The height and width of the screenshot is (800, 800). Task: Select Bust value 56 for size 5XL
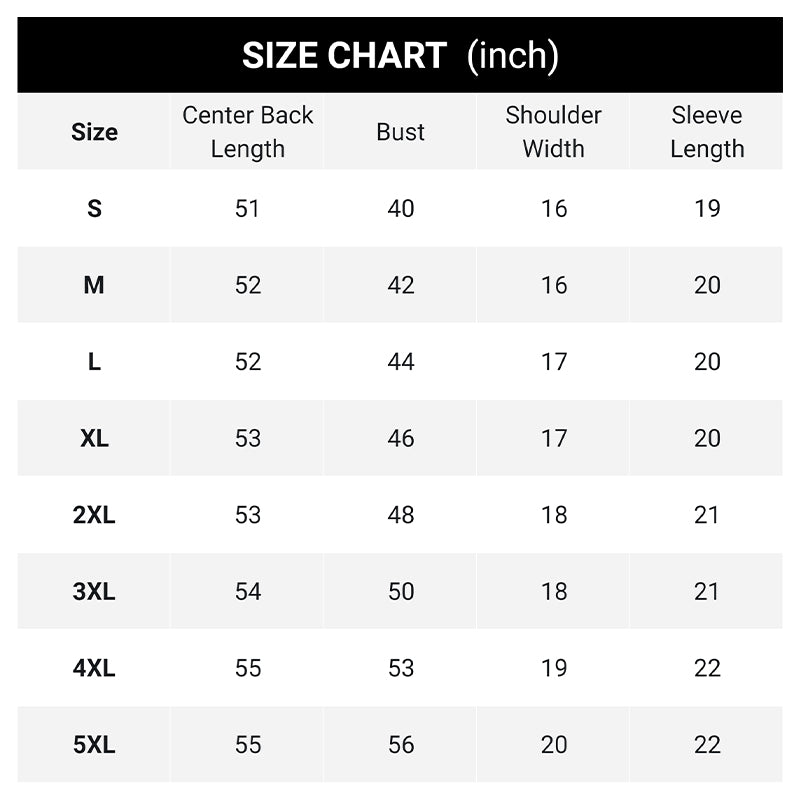coord(401,745)
